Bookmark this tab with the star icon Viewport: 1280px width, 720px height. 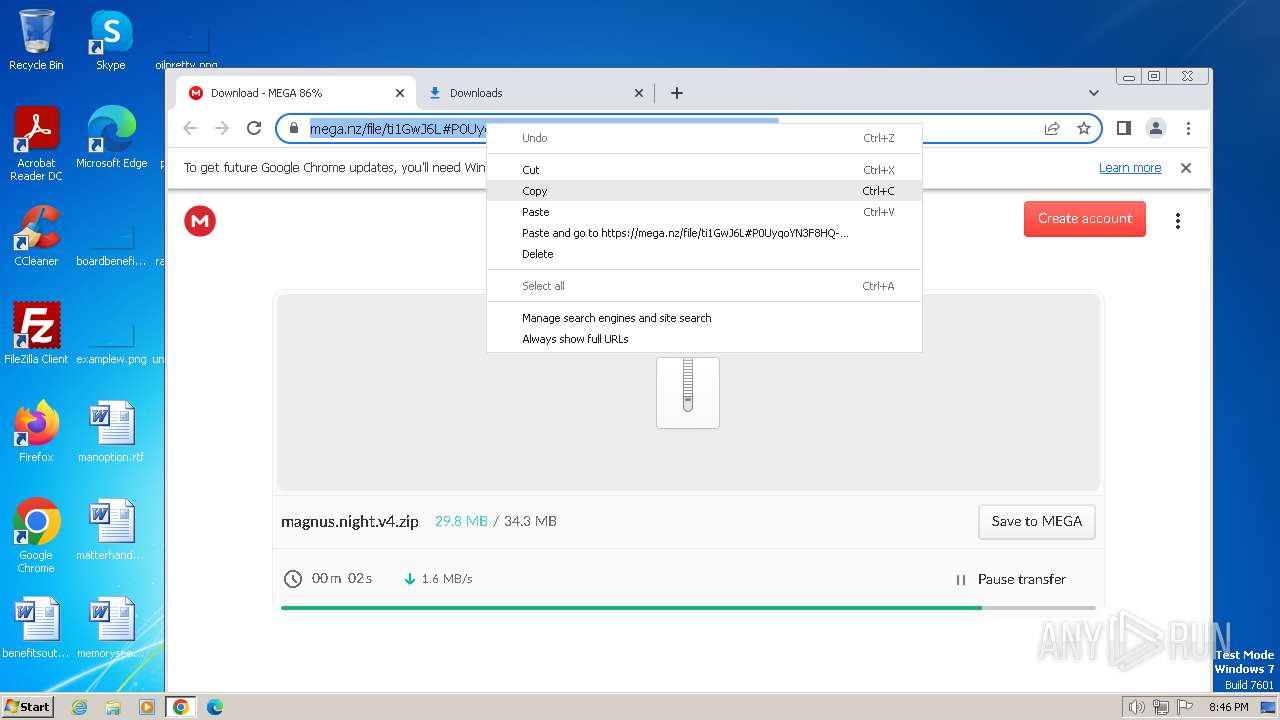click(1083, 128)
